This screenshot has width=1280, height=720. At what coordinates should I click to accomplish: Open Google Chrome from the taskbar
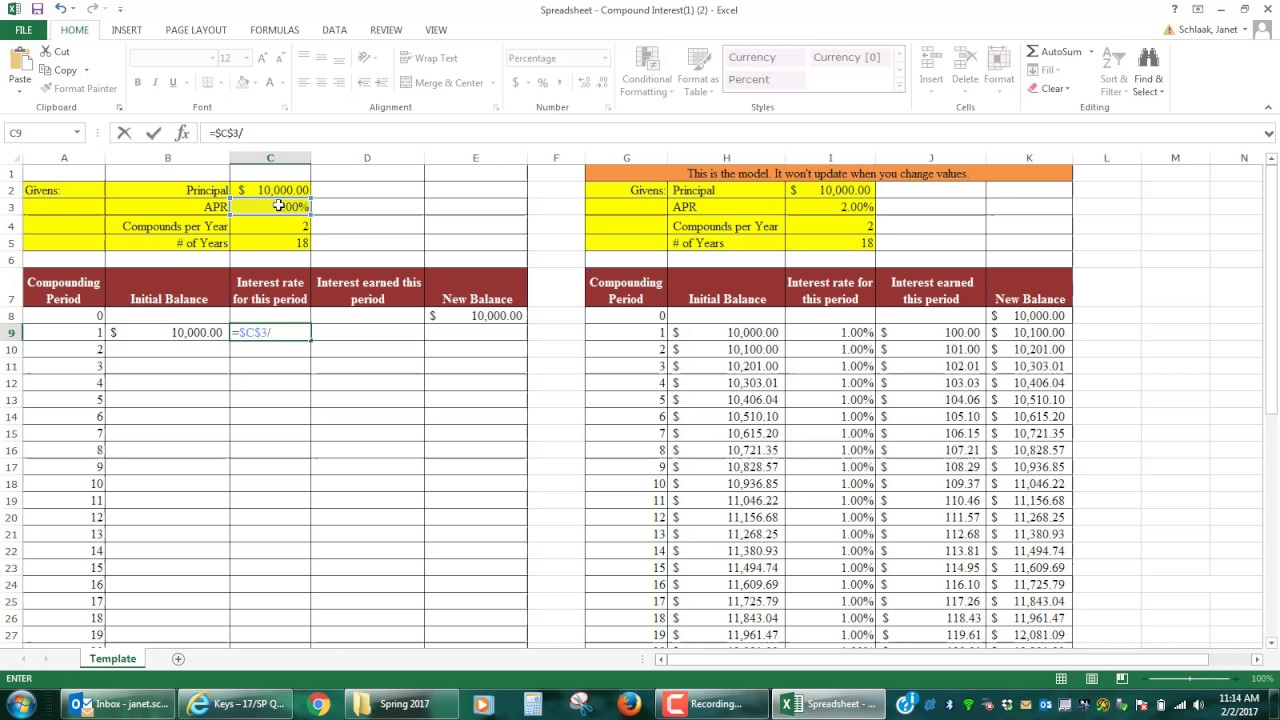click(x=318, y=704)
